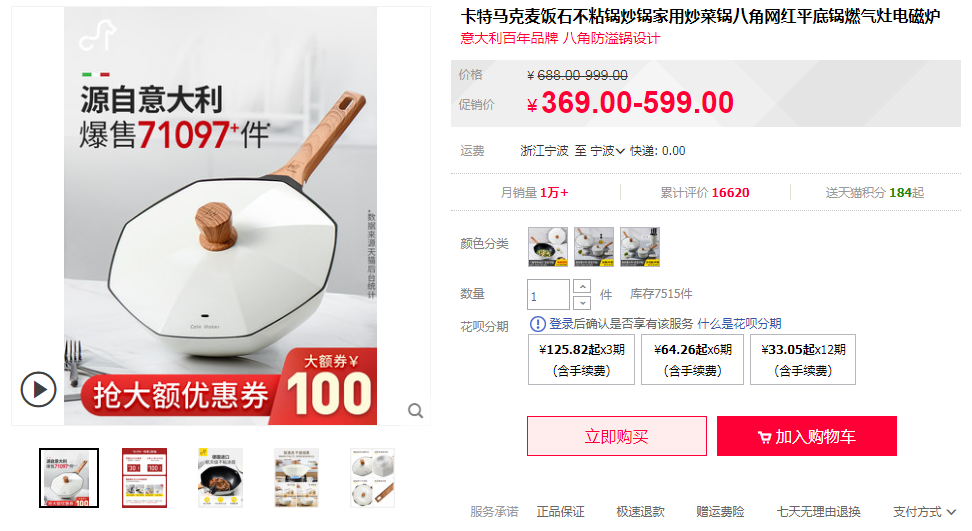Viewport: 972px width, 531px height.
Task: Play the product video
Action: point(38,389)
